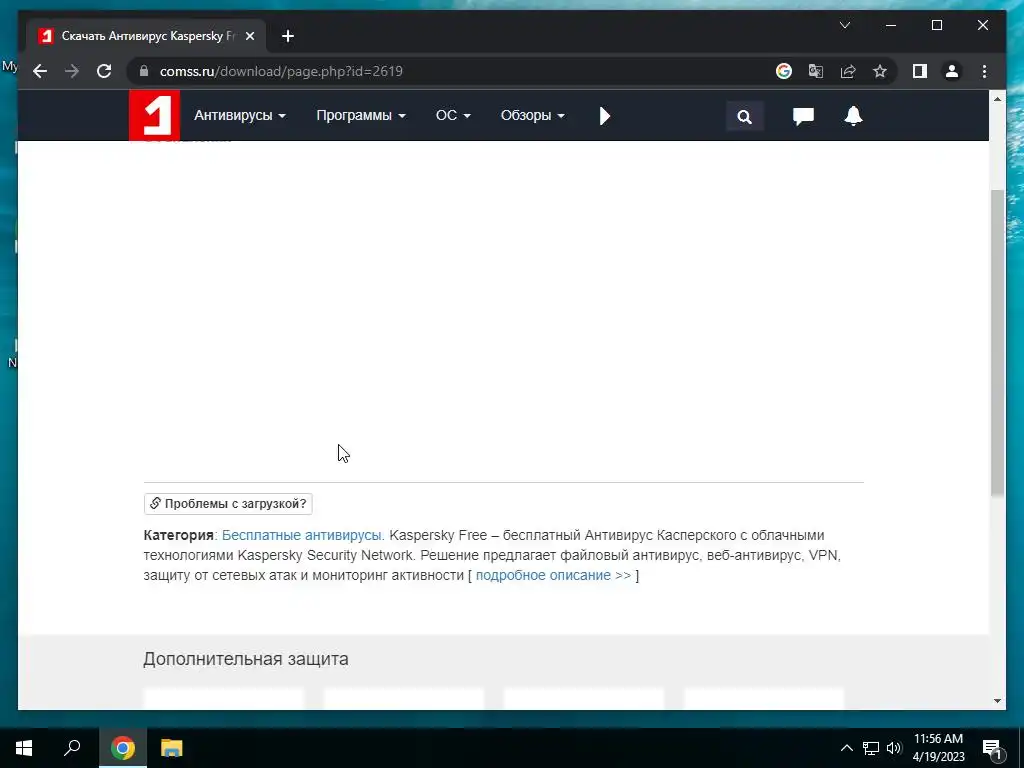This screenshot has height=768, width=1024.
Task: Open the comments speech bubble icon
Action: coord(803,116)
